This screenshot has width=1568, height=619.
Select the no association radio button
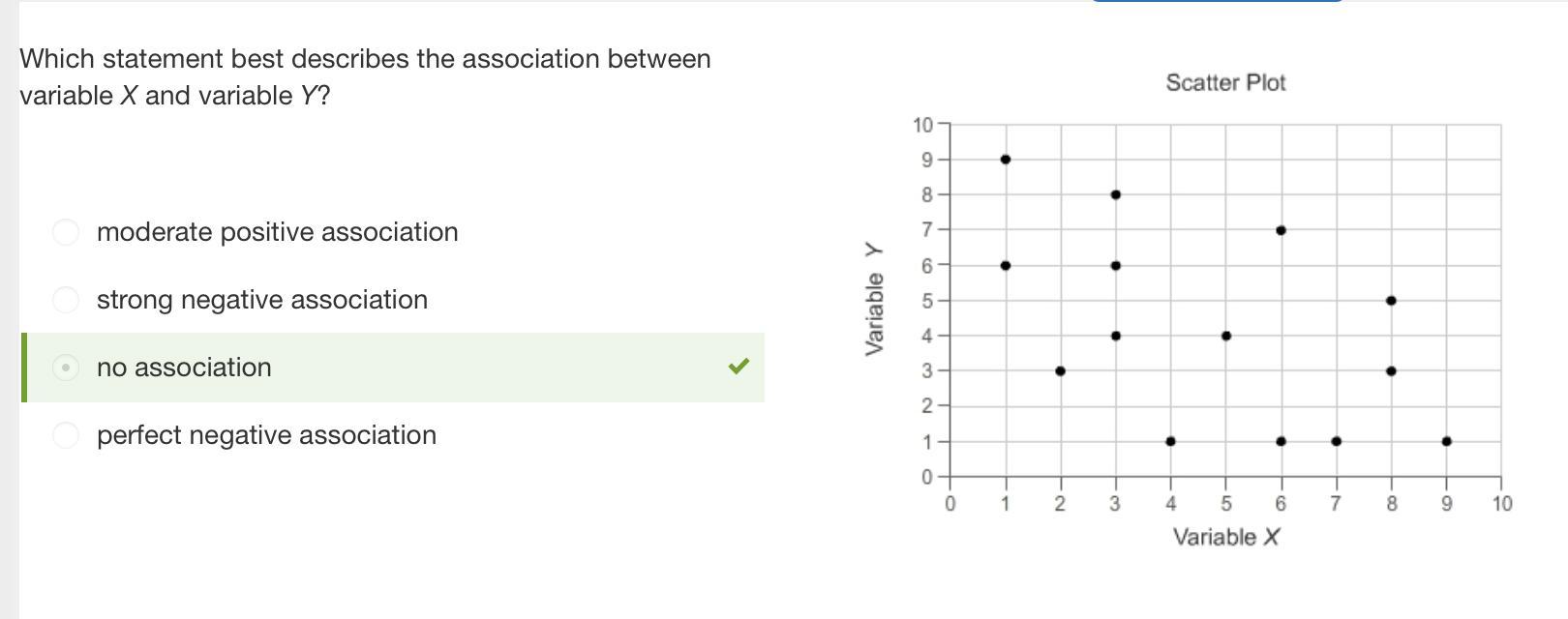(x=66, y=368)
